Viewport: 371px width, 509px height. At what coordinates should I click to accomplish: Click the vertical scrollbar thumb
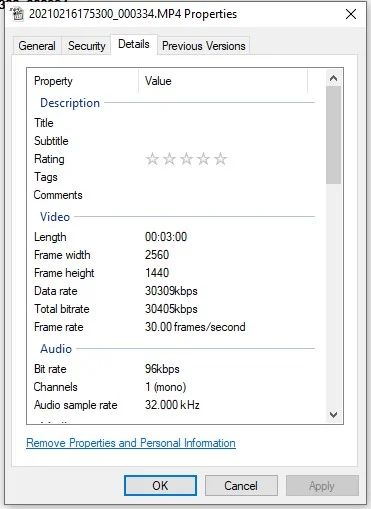pos(333,135)
